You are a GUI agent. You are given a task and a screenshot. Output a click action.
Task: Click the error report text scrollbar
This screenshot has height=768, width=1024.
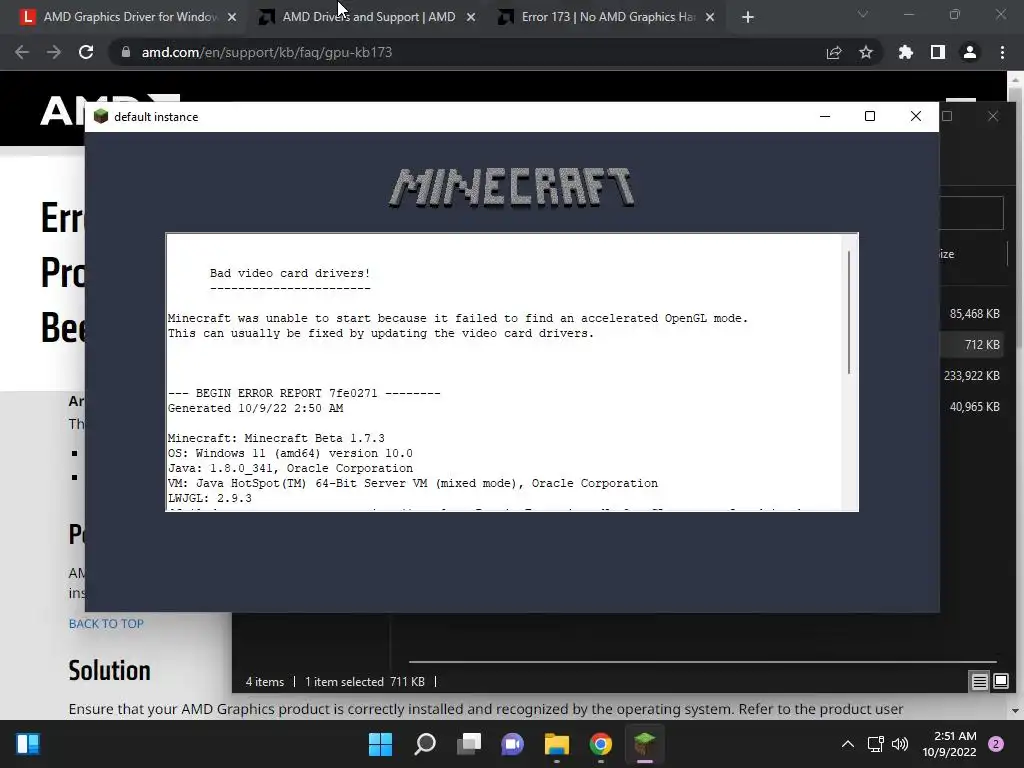coord(849,312)
